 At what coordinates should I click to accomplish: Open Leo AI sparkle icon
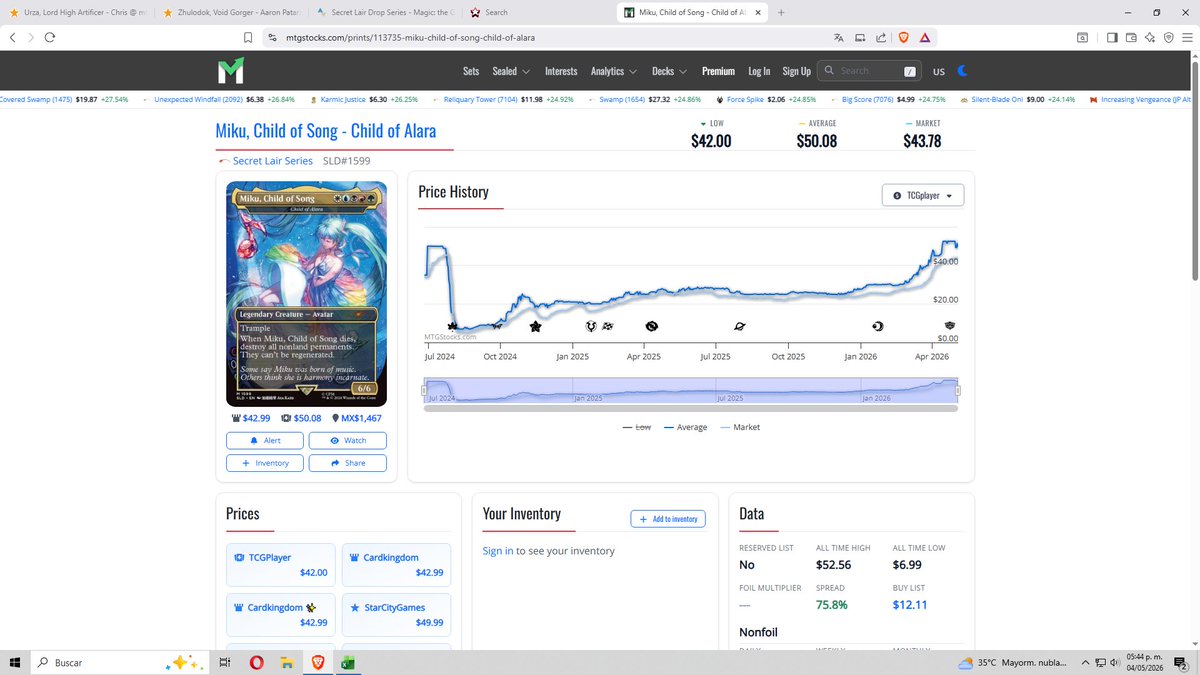1150,37
